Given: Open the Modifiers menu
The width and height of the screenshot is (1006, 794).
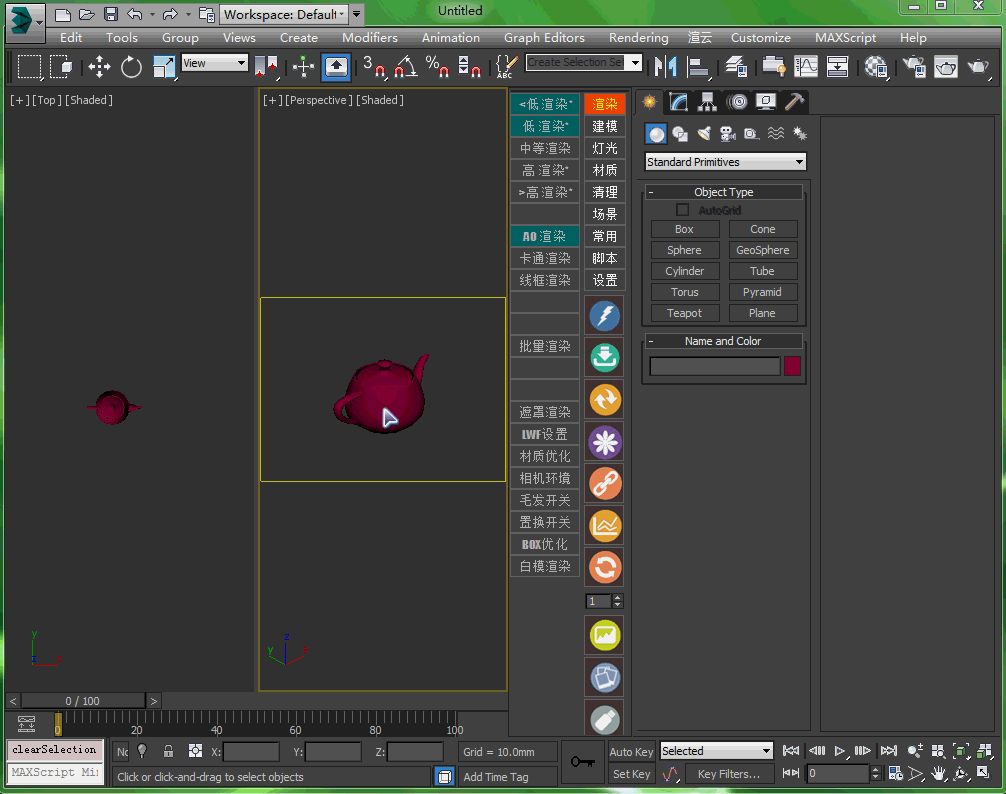Looking at the screenshot, I should [x=369, y=38].
